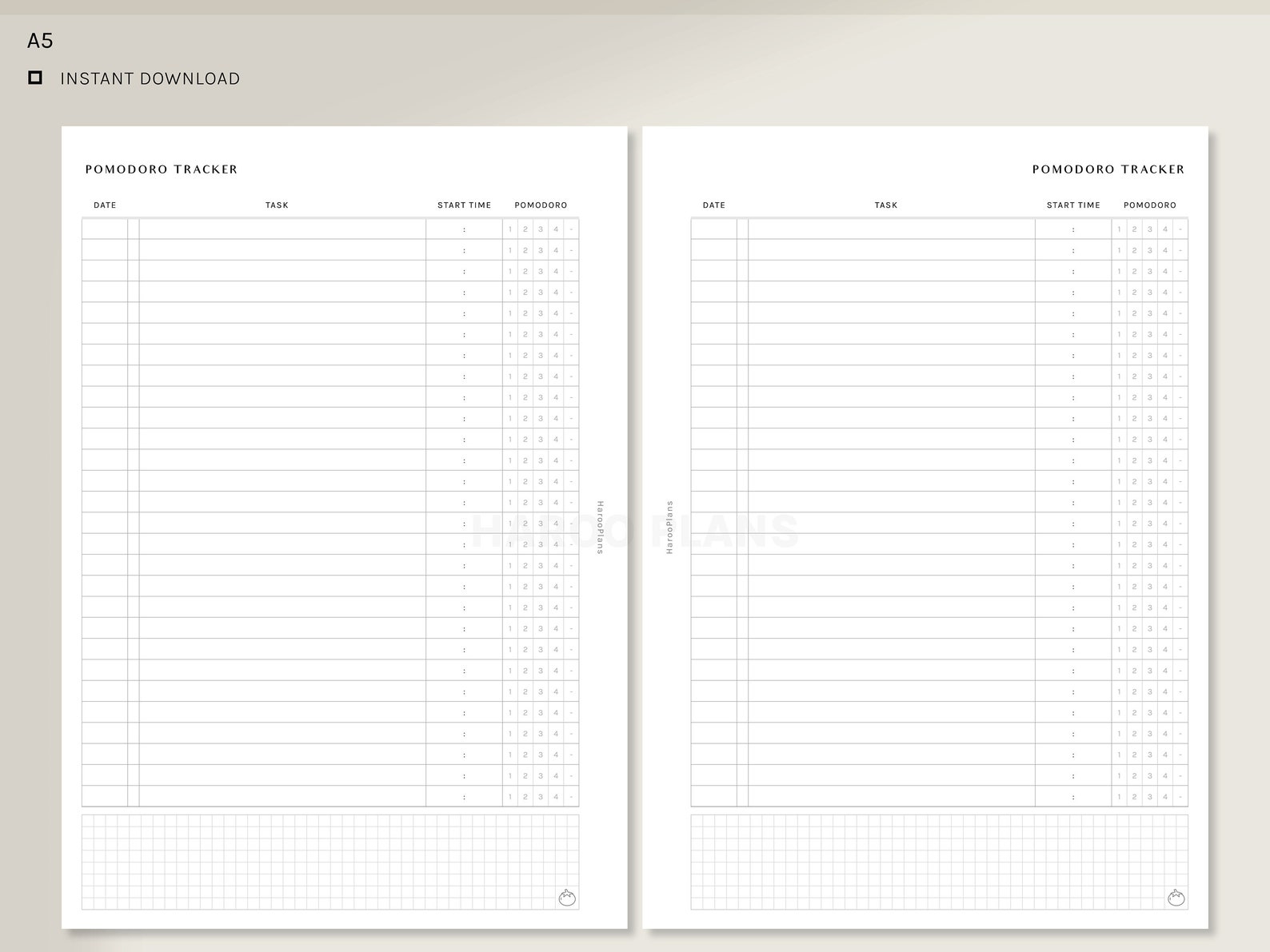Click the left page thumbnail's grid notes area
The width and height of the screenshot is (1270, 952).
(x=330, y=862)
